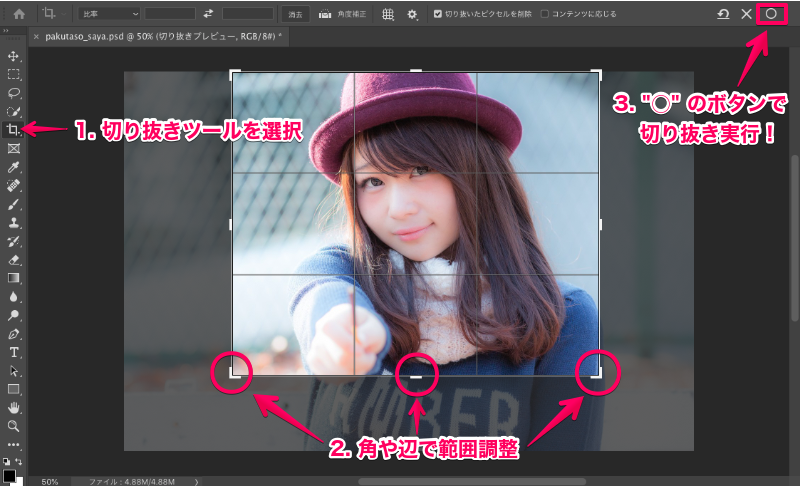Select the Zoom magnifier tool
The width and height of the screenshot is (800, 486).
click(14, 426)
